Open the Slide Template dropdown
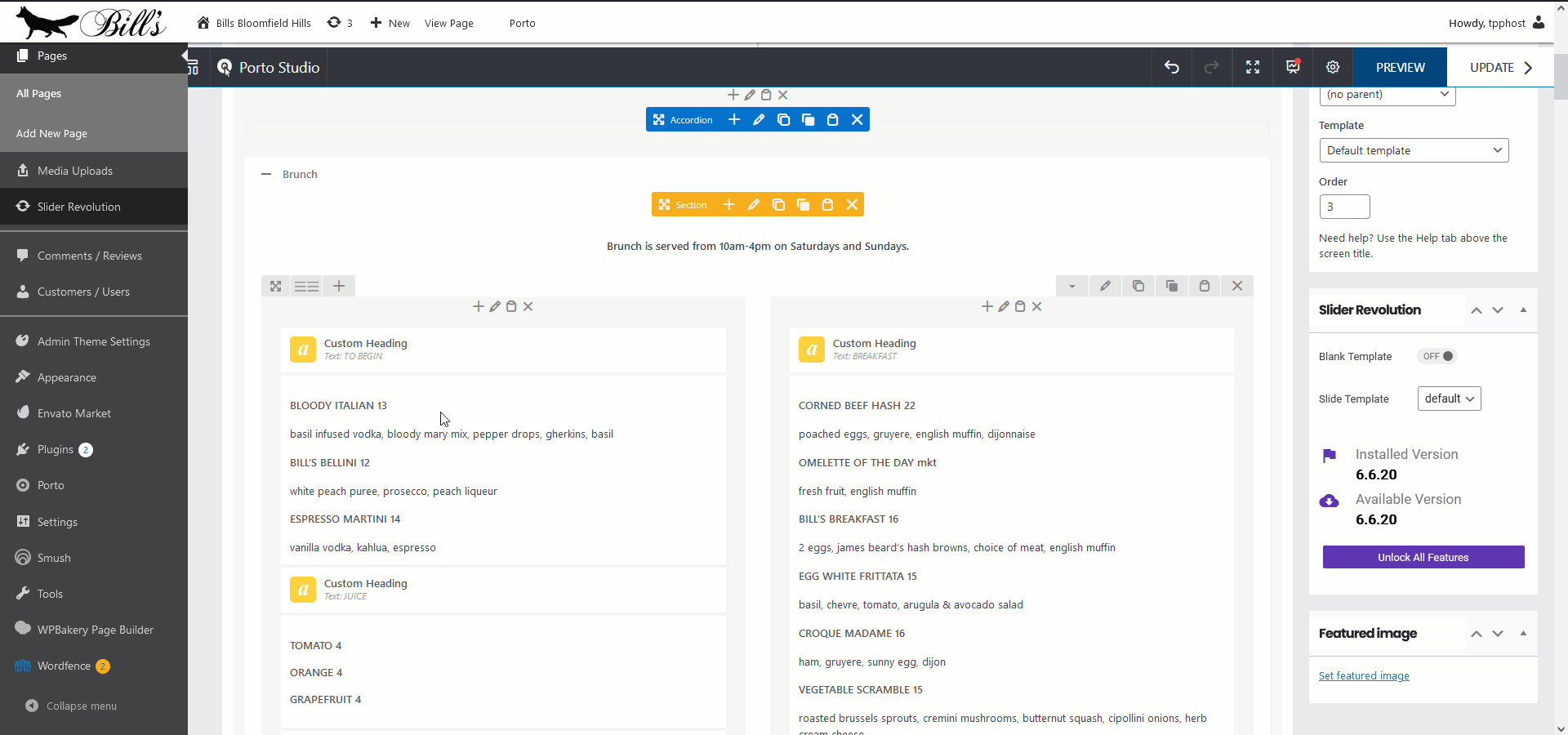 pos(1448,399)
